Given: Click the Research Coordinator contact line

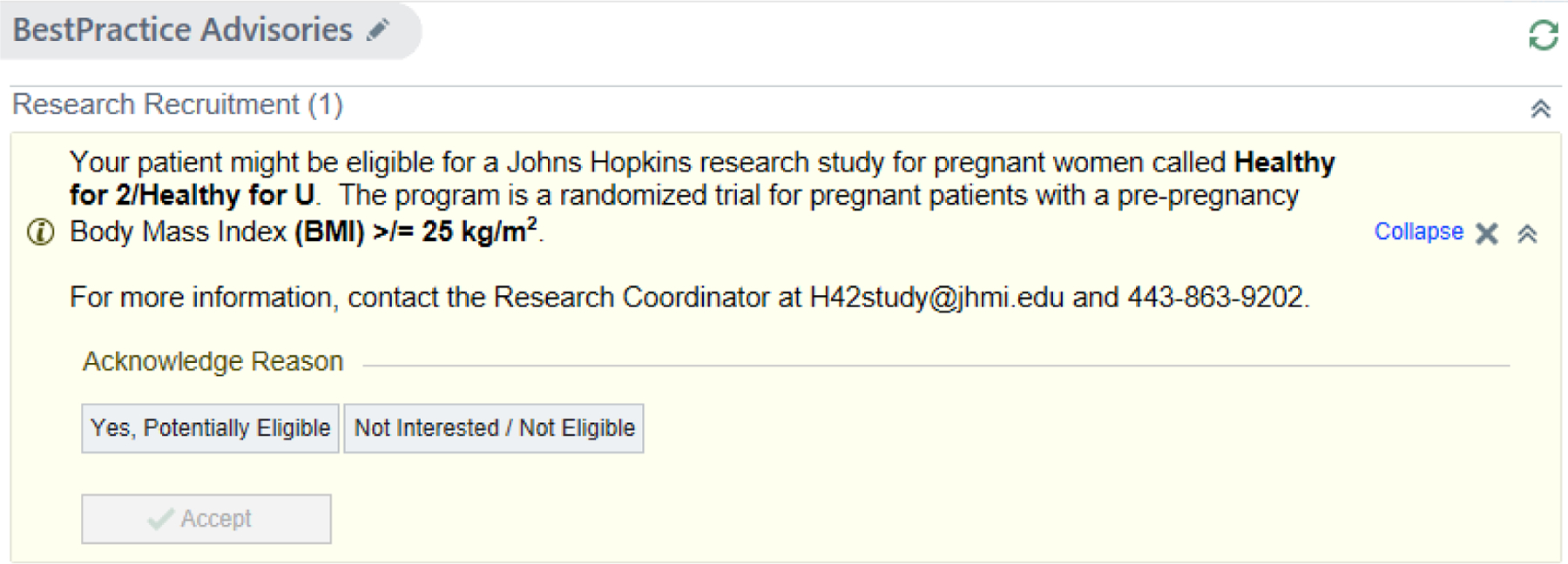Looking at the screenshot, I should click(x=690, y=298).
